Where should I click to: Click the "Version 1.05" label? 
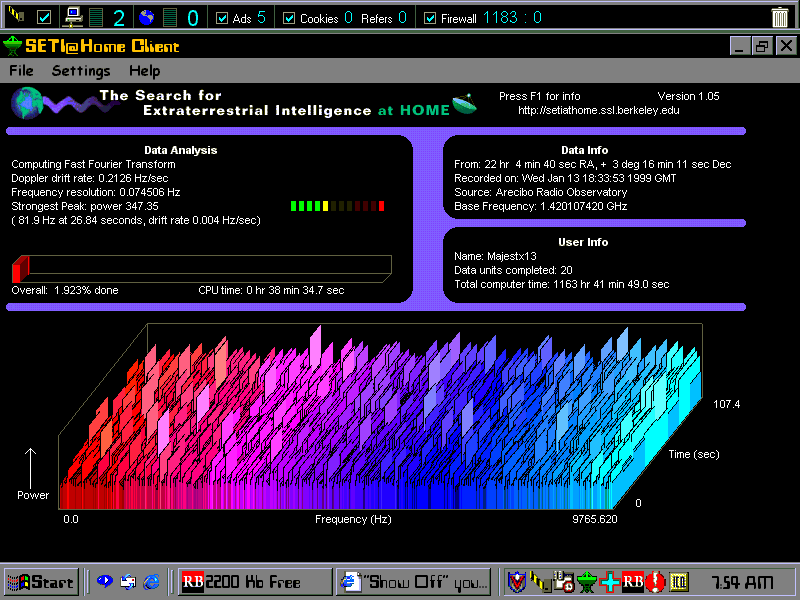point(688,96)
